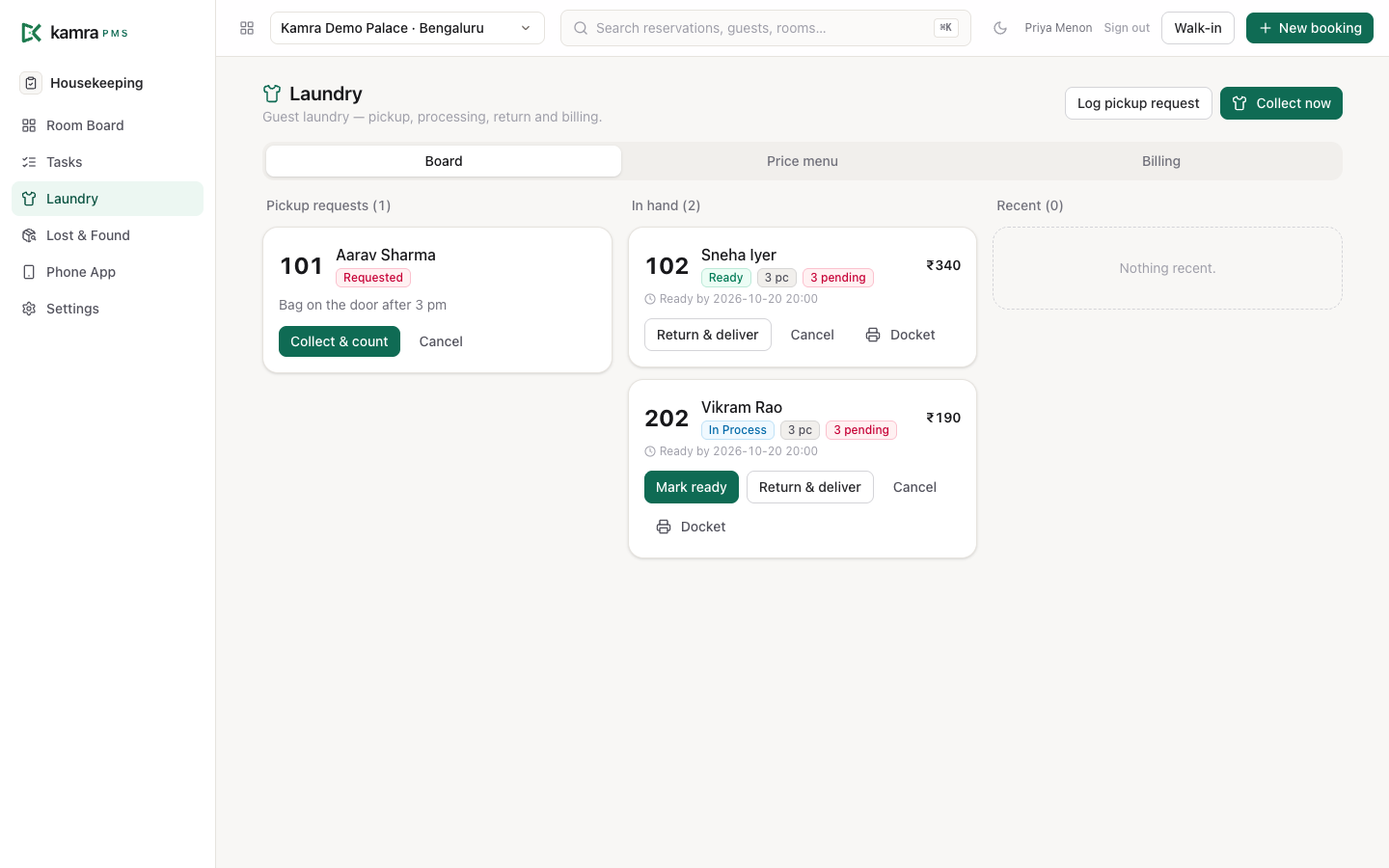Screen dimensions: 1389x868
Task: Click the search reservations input field
Action: pos(766,28)
